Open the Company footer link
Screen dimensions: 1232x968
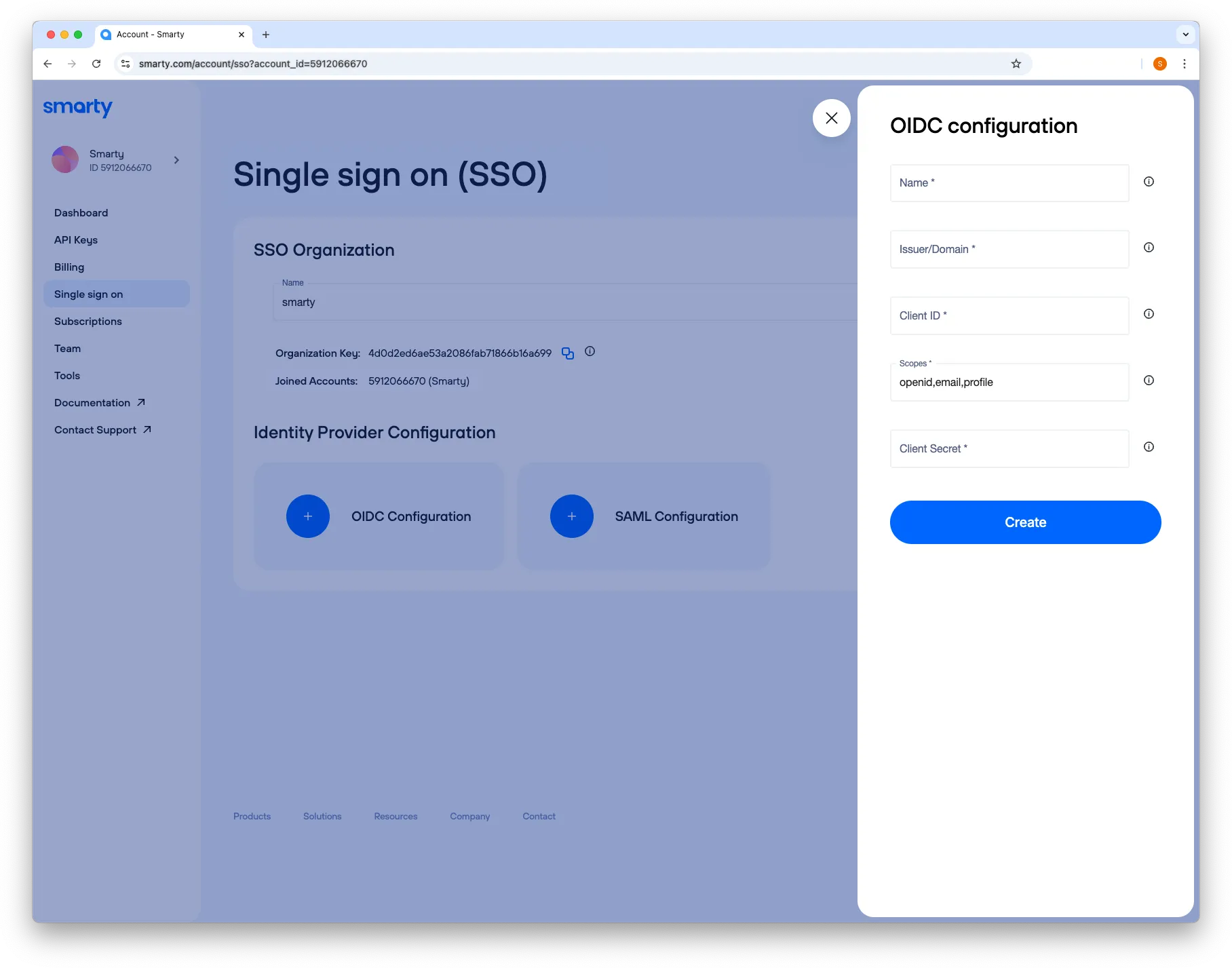click(x=469, y=817)
